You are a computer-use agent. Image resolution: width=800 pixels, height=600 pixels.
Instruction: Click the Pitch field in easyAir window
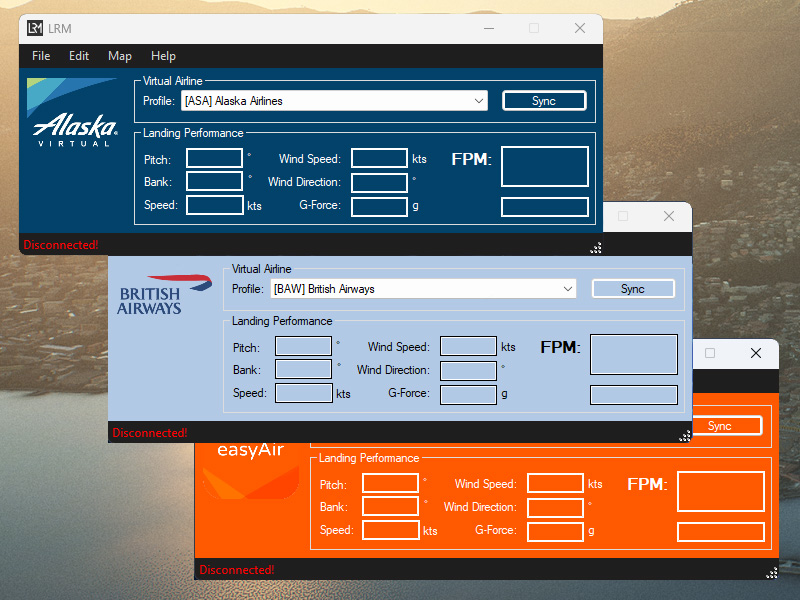[x=390, y=483]
